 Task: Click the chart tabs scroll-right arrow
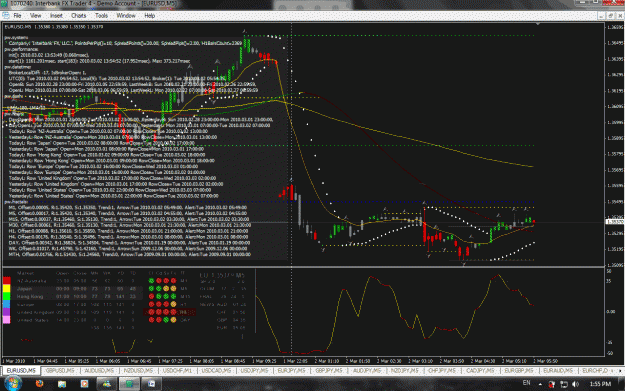pyautogui.click(x=620, y=371)
